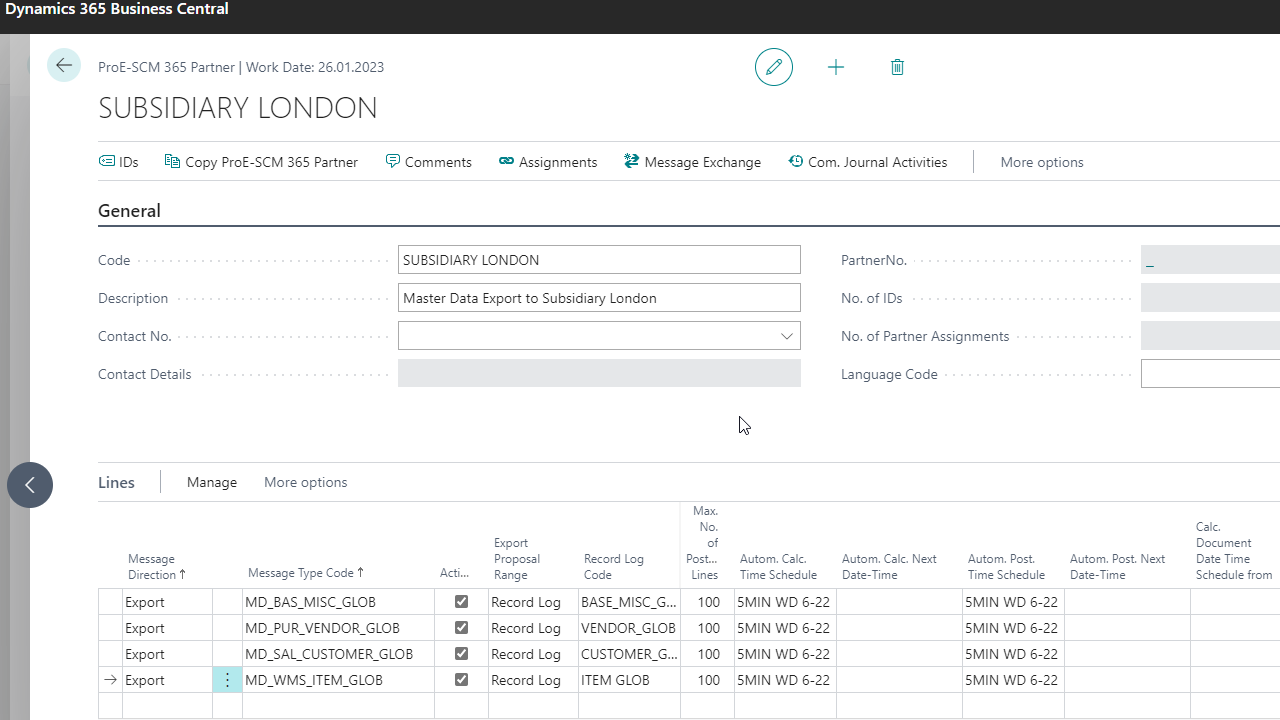Screen dimensions: 1280x720
Task: Click More options in Lines section
Action: coord(305,482)
